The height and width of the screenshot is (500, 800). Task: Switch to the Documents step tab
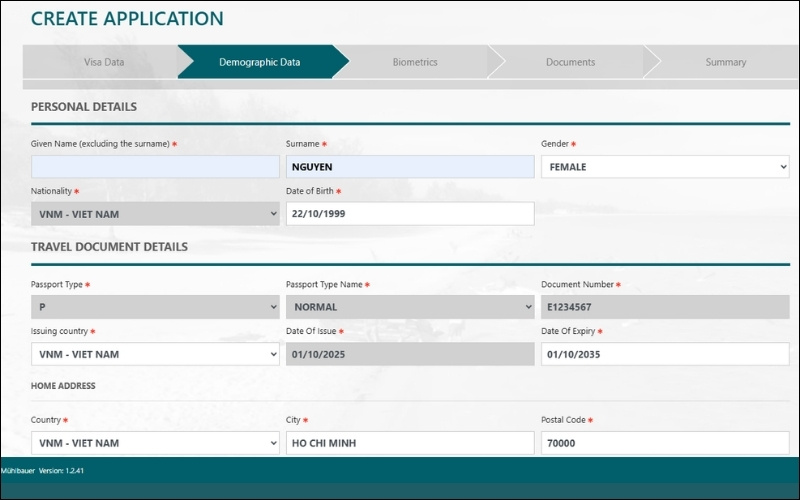(x=570, y=62)
